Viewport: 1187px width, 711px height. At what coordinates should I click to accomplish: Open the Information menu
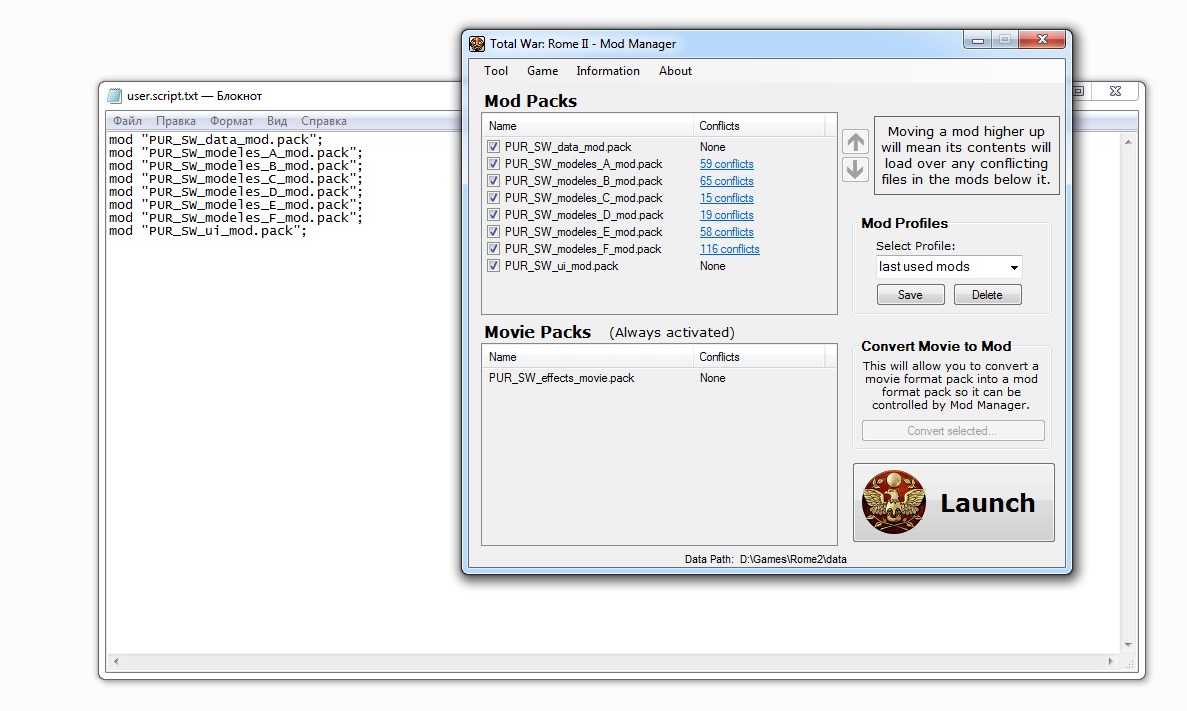(x=607, y=71)
